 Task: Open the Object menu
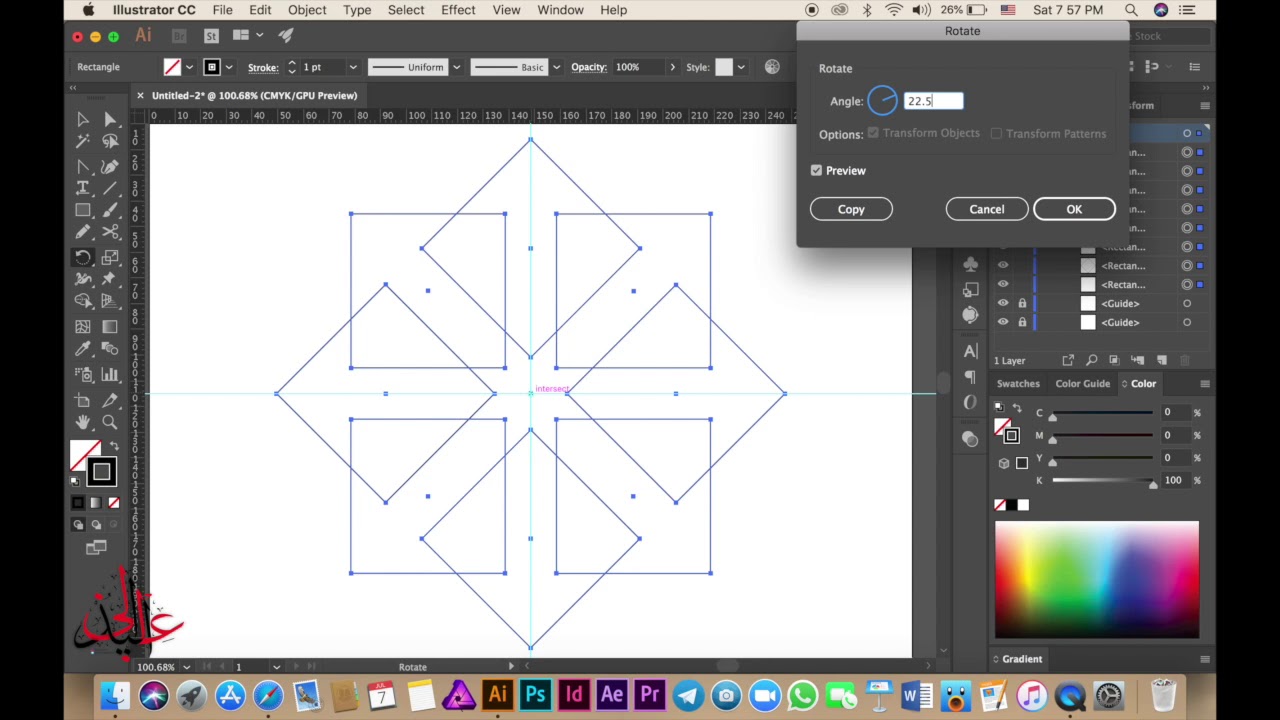(307, 10)
